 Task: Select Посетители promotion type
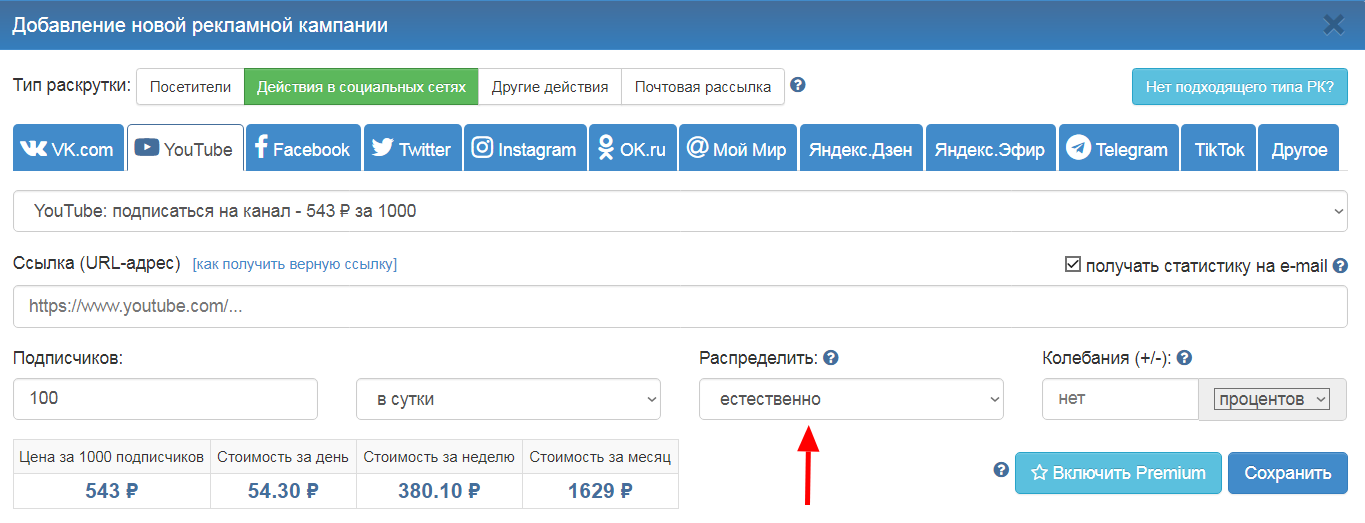coord(190,87)
